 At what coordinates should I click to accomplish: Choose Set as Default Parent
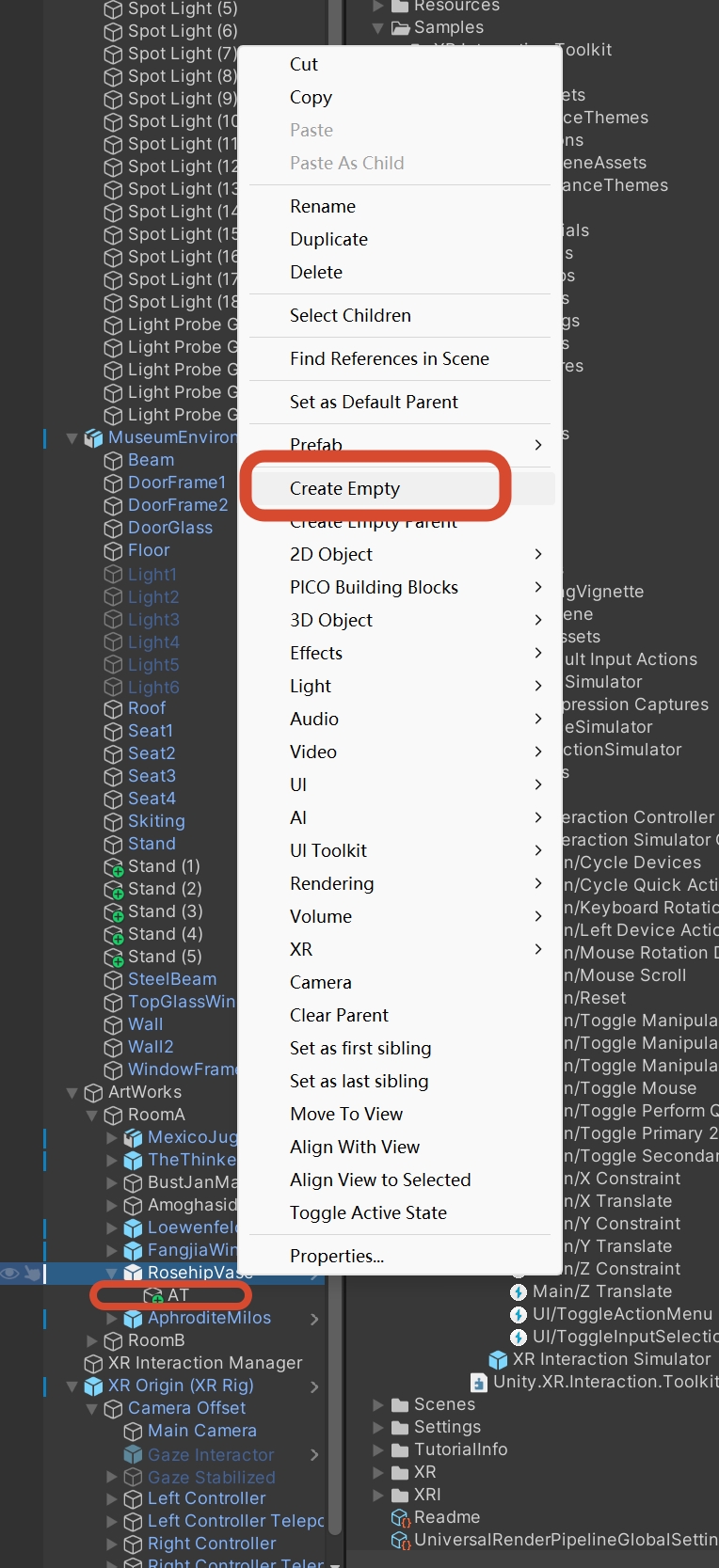(x=399, y=402)
